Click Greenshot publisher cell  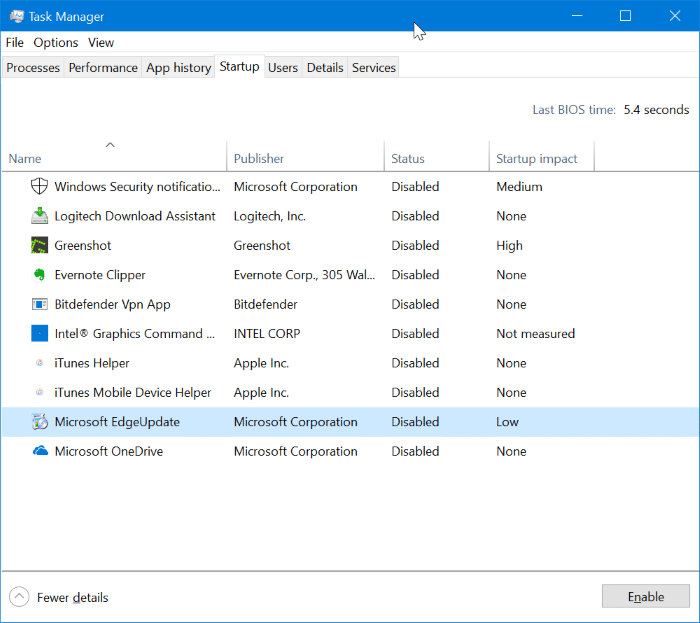point(262,245)
